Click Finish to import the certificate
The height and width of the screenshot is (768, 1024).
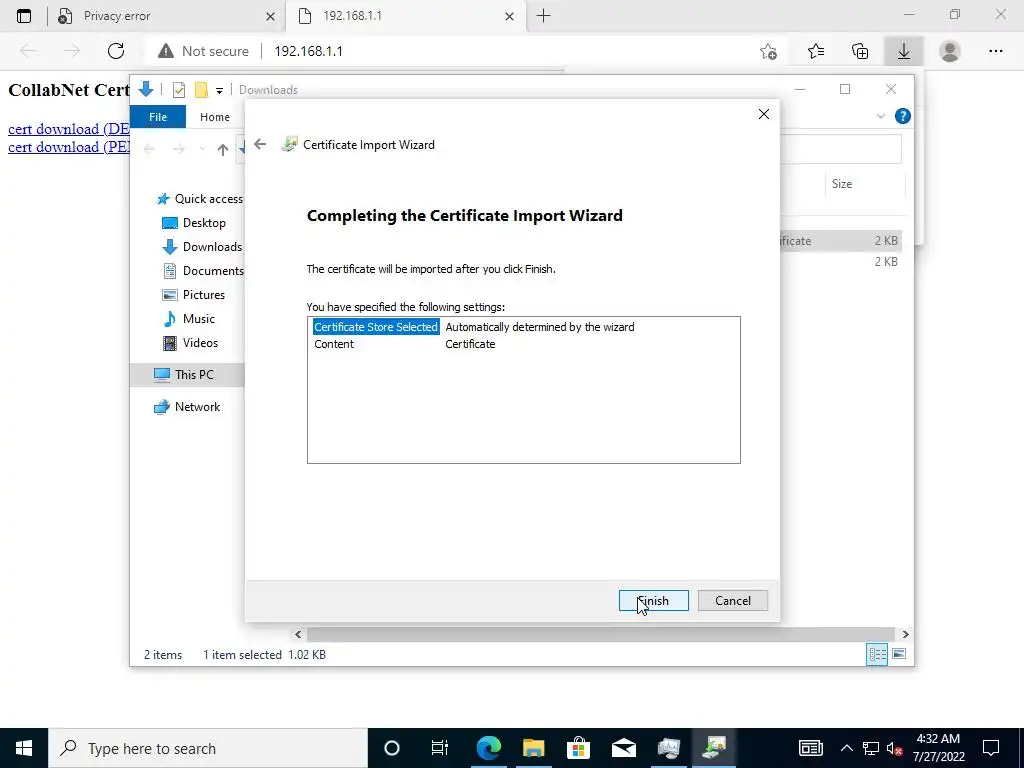[x=653, y=601]
